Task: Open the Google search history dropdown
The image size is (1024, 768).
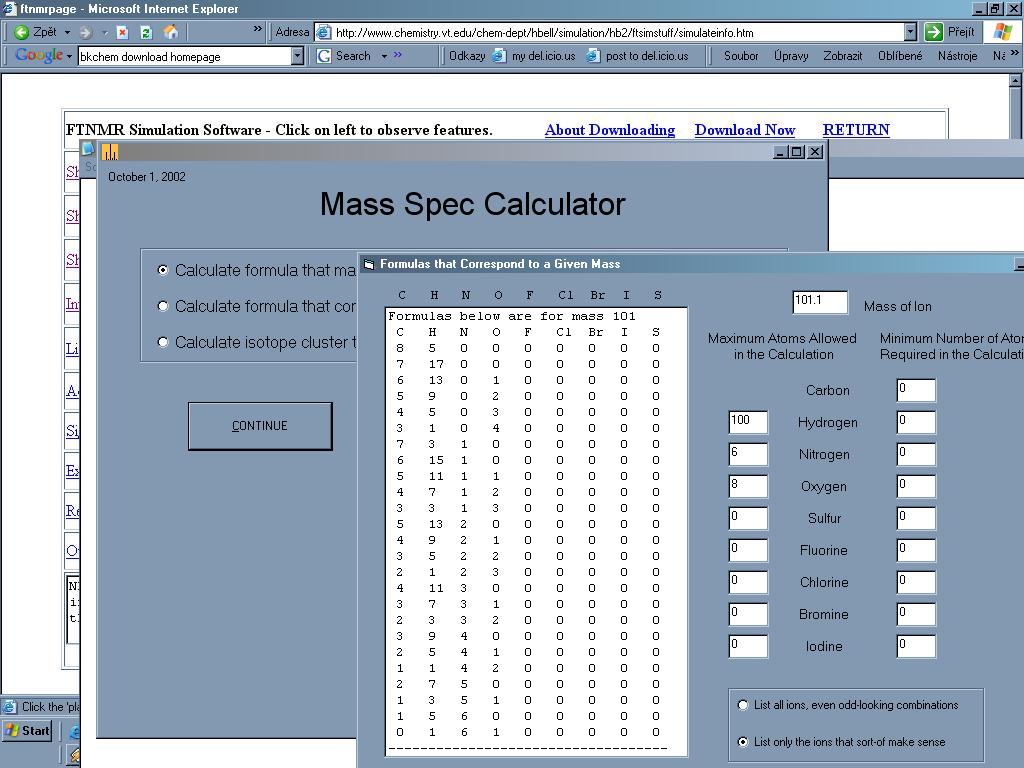Action: [298, 57]
